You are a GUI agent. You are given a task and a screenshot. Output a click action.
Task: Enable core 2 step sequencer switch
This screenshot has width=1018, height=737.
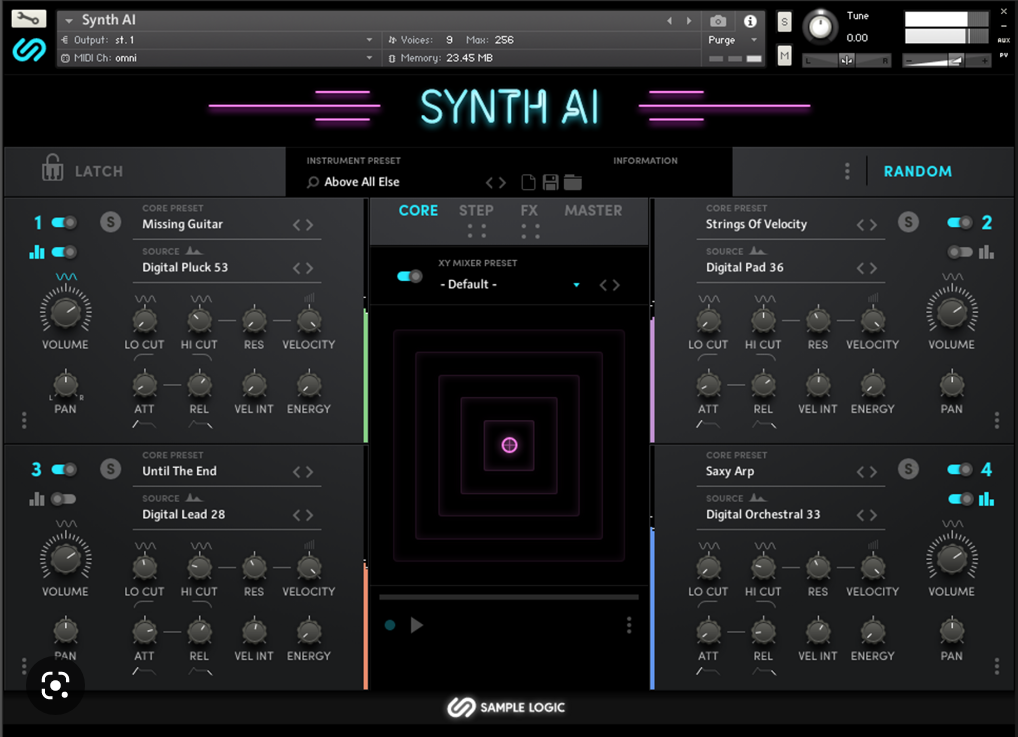960,252
